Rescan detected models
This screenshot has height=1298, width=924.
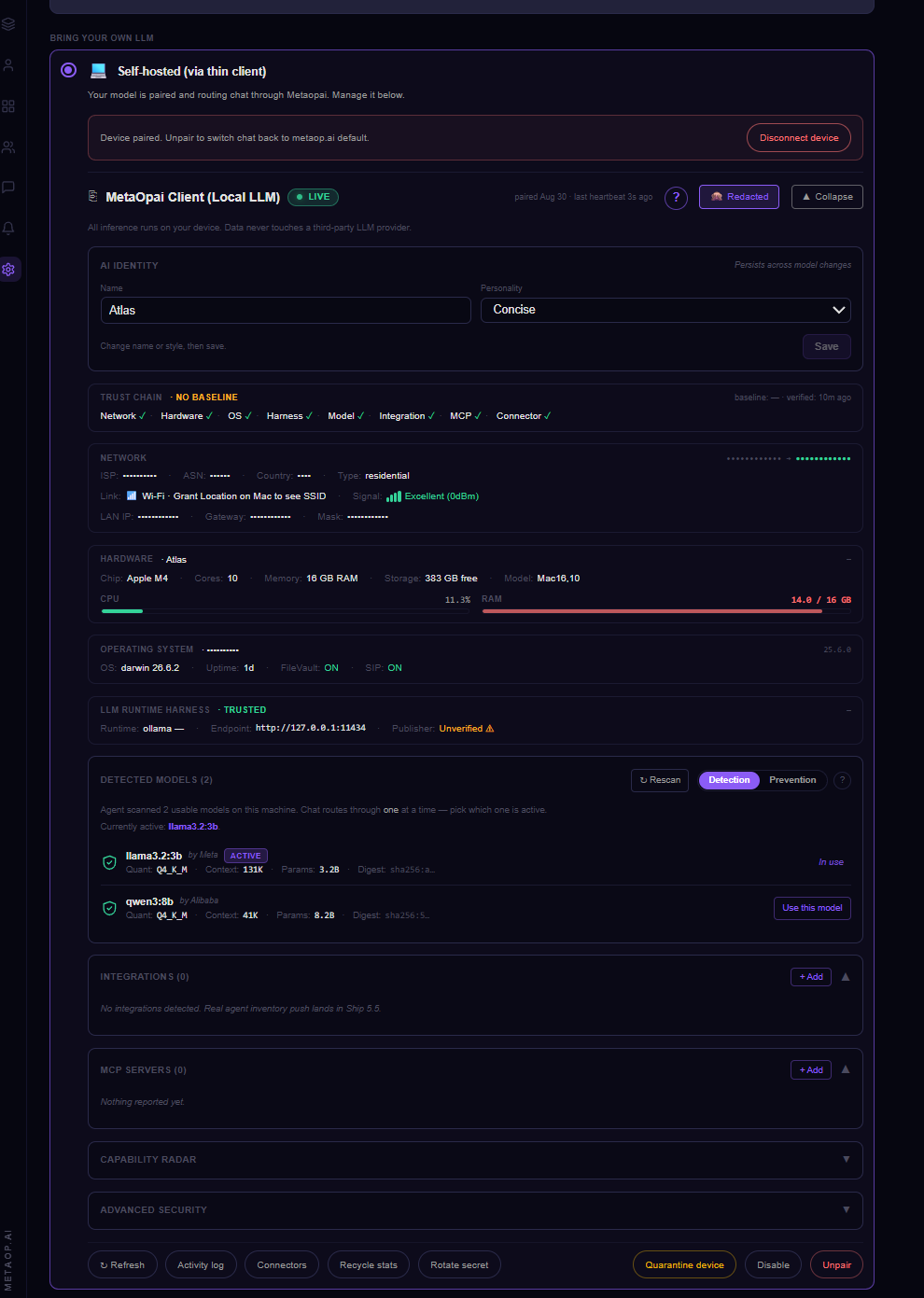pos(660,780)
